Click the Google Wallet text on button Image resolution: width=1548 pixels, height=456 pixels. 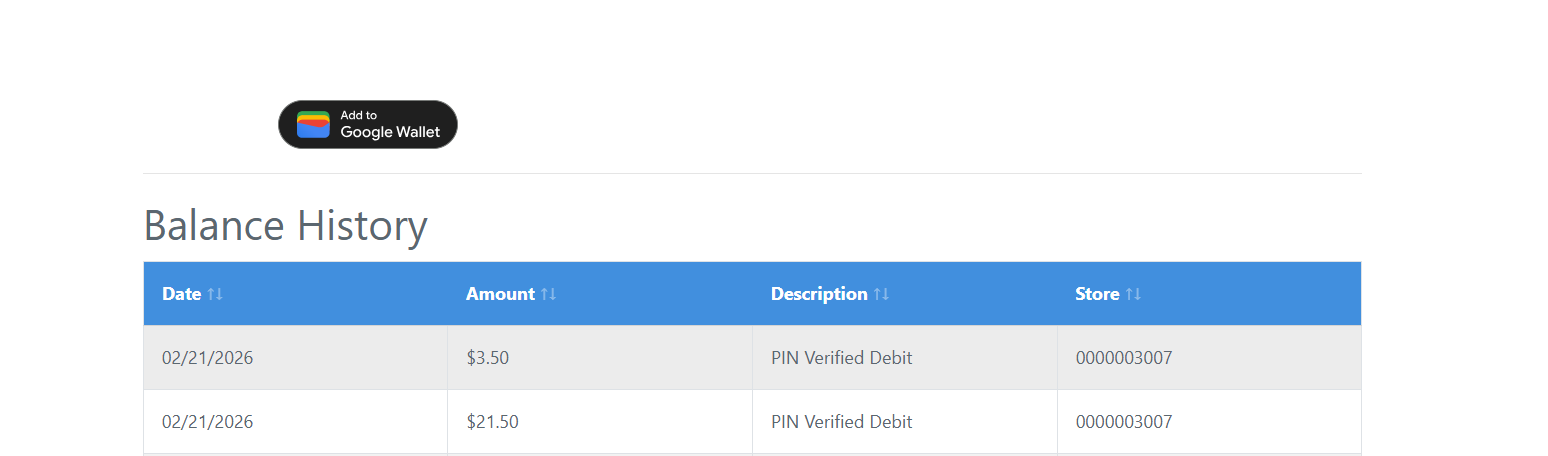(390, 132)
